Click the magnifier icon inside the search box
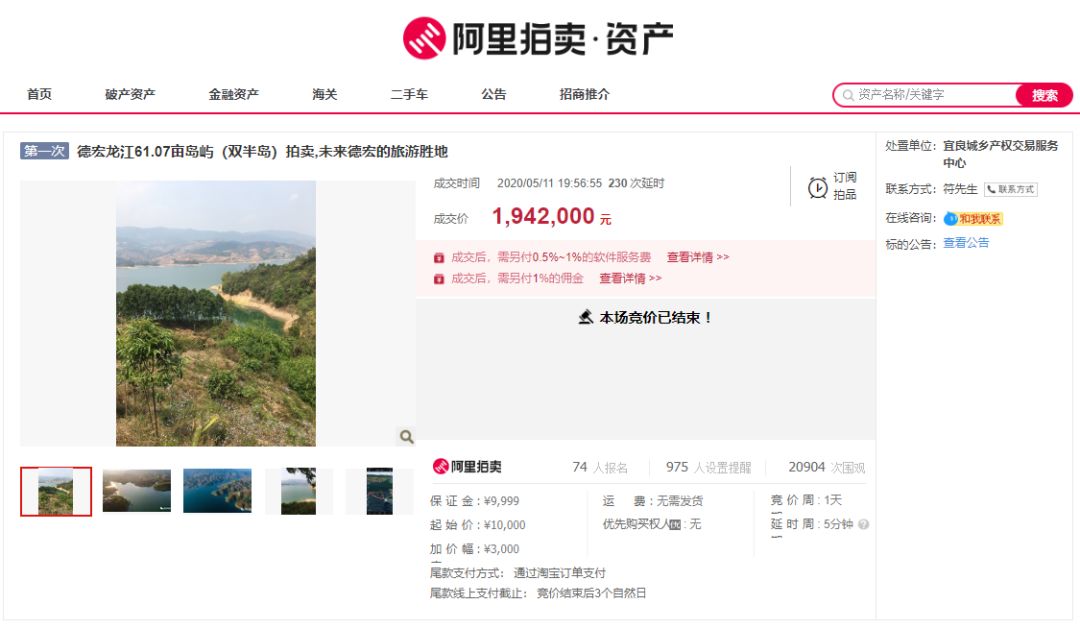 [848, 94]
